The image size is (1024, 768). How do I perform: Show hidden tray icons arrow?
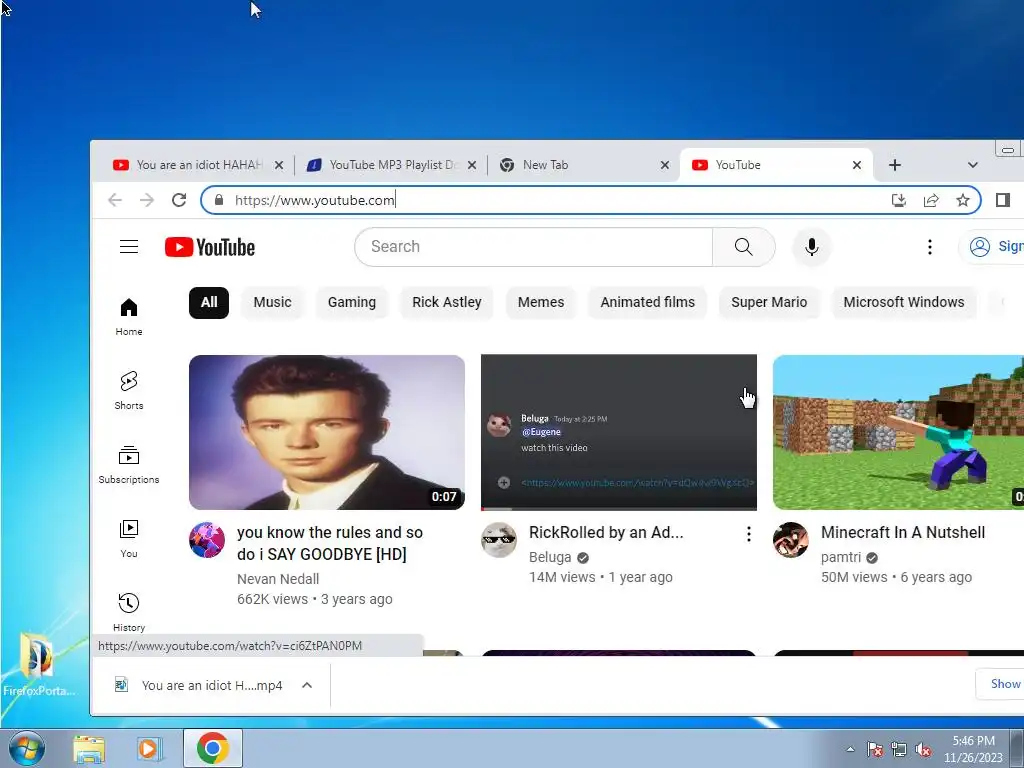[x=850, y=749]
